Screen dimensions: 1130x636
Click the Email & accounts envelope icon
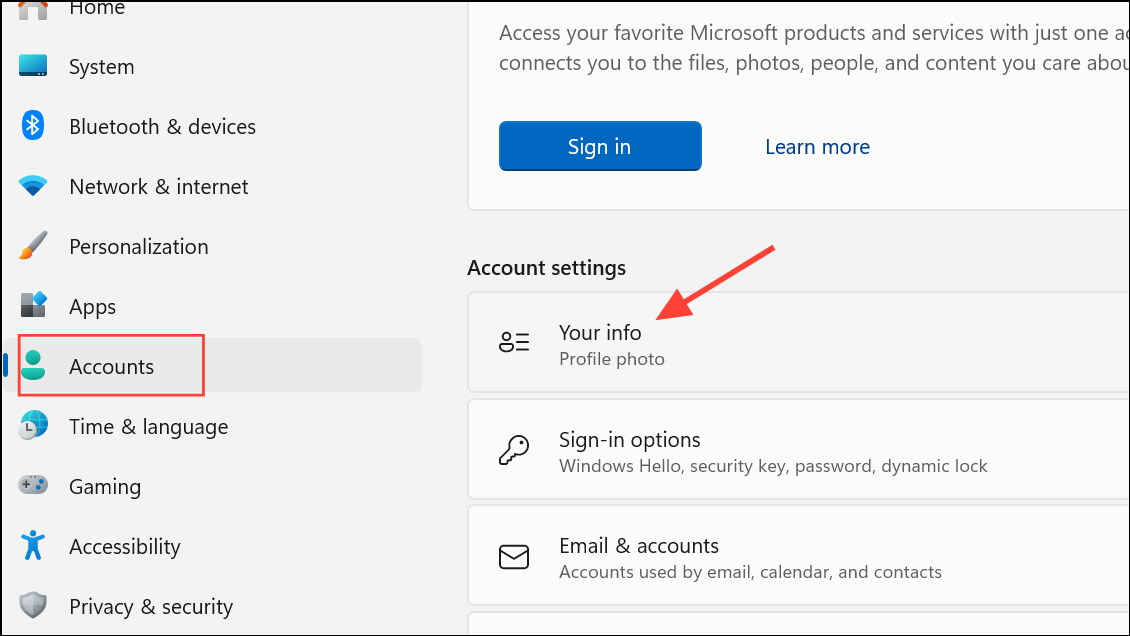click(513, 557)
